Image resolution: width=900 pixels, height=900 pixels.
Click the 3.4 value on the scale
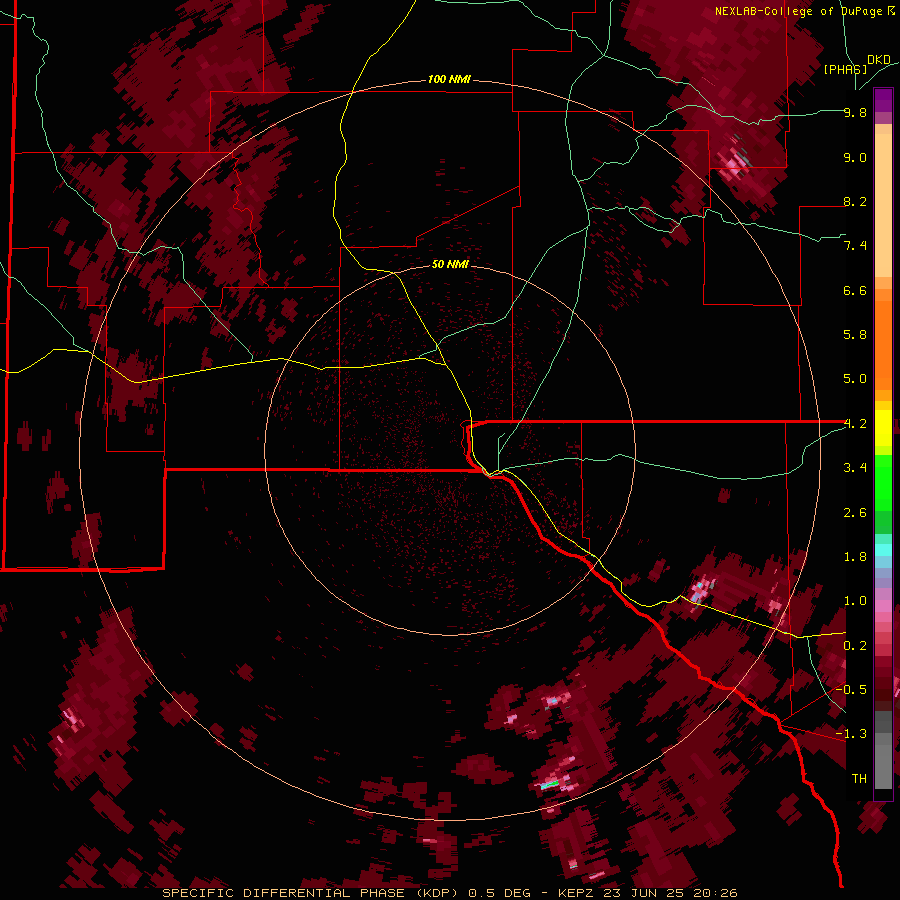pyautogui.click(x=855, y=468)
